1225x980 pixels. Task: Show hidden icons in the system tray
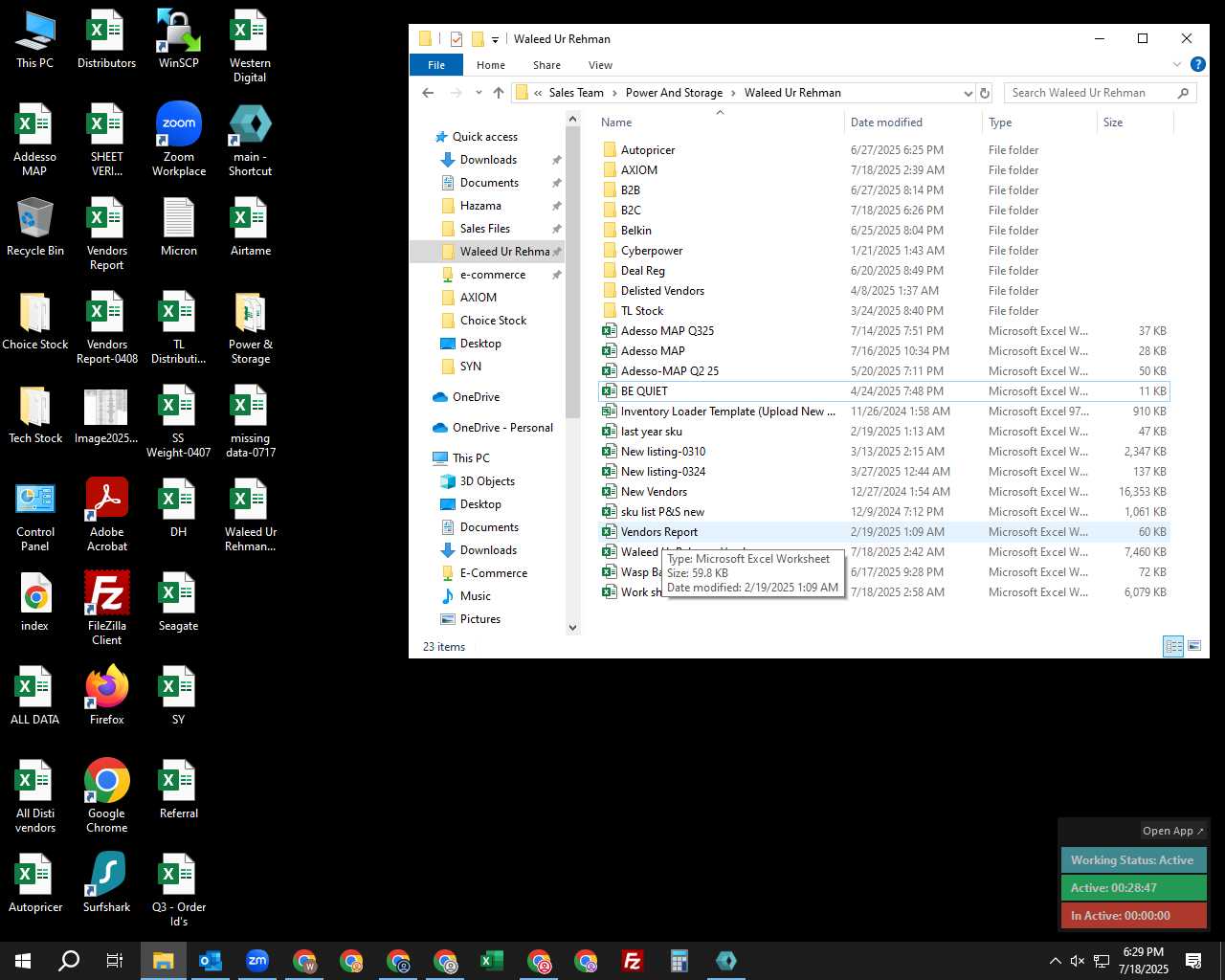[x=1055, y=961]
